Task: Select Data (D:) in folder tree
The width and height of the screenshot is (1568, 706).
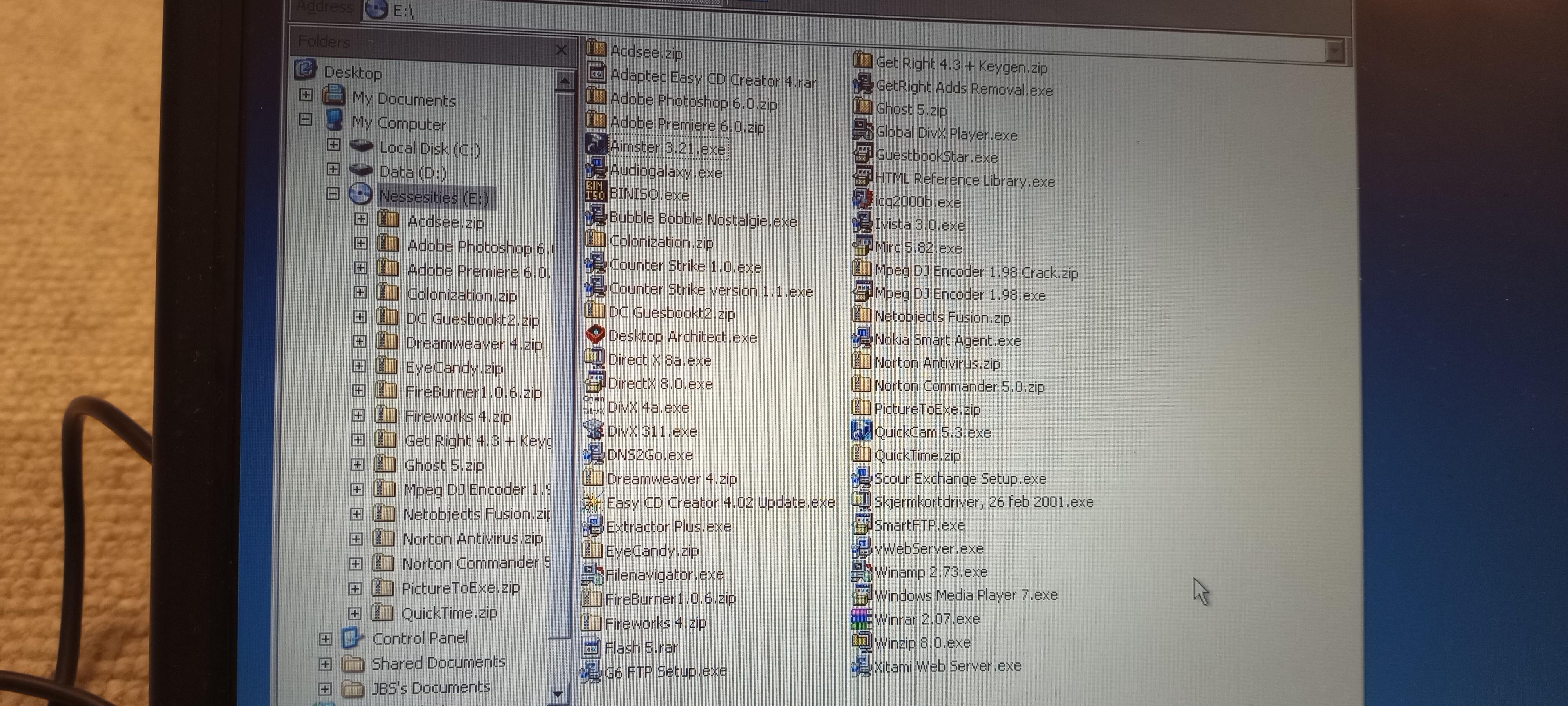Action: tap(412, 173)
